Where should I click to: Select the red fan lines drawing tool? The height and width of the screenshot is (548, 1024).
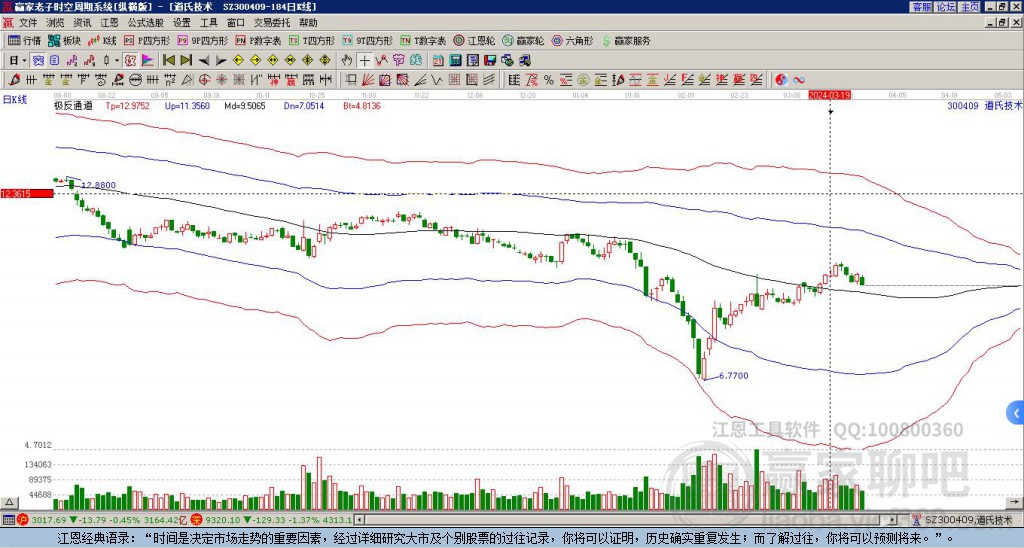coord(368,80)
